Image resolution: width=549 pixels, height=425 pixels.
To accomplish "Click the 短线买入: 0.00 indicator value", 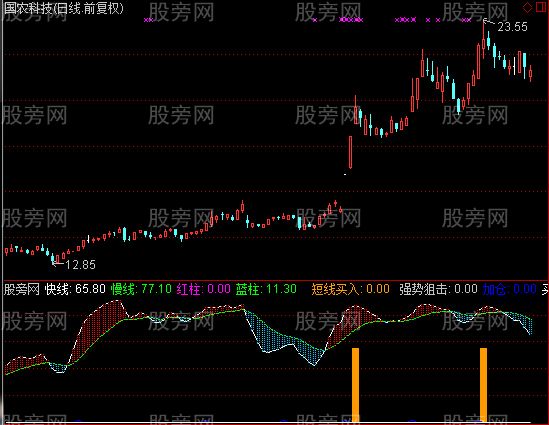I will (x=350, y=289).
